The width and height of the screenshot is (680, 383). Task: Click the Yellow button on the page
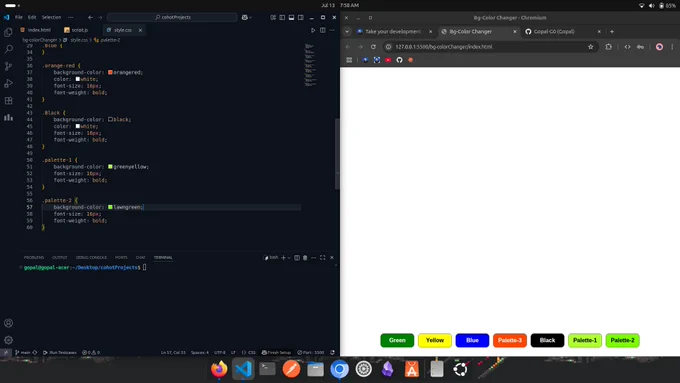coord(435,340)
